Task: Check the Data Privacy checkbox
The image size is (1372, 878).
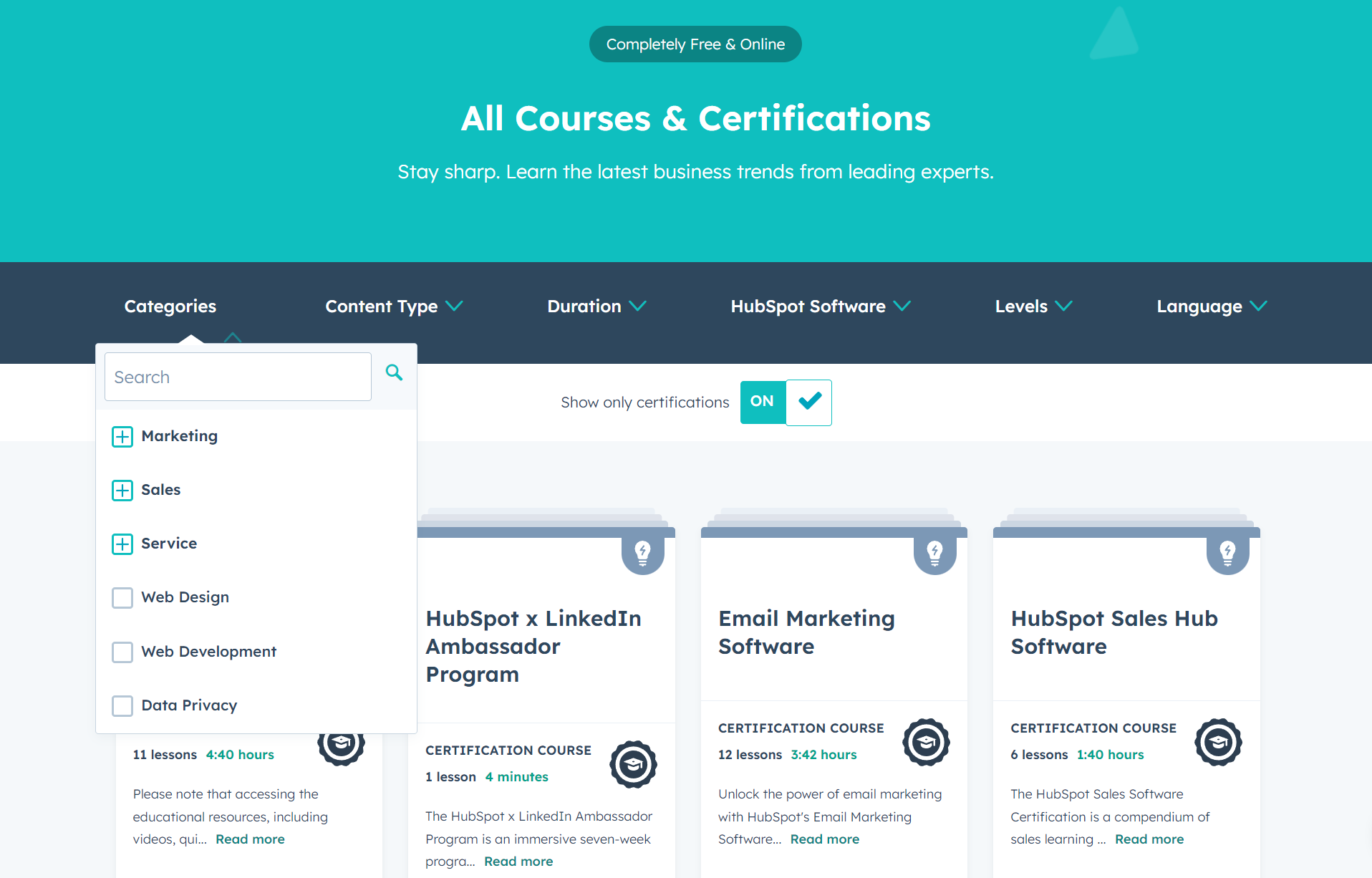Action: point(122,706)
